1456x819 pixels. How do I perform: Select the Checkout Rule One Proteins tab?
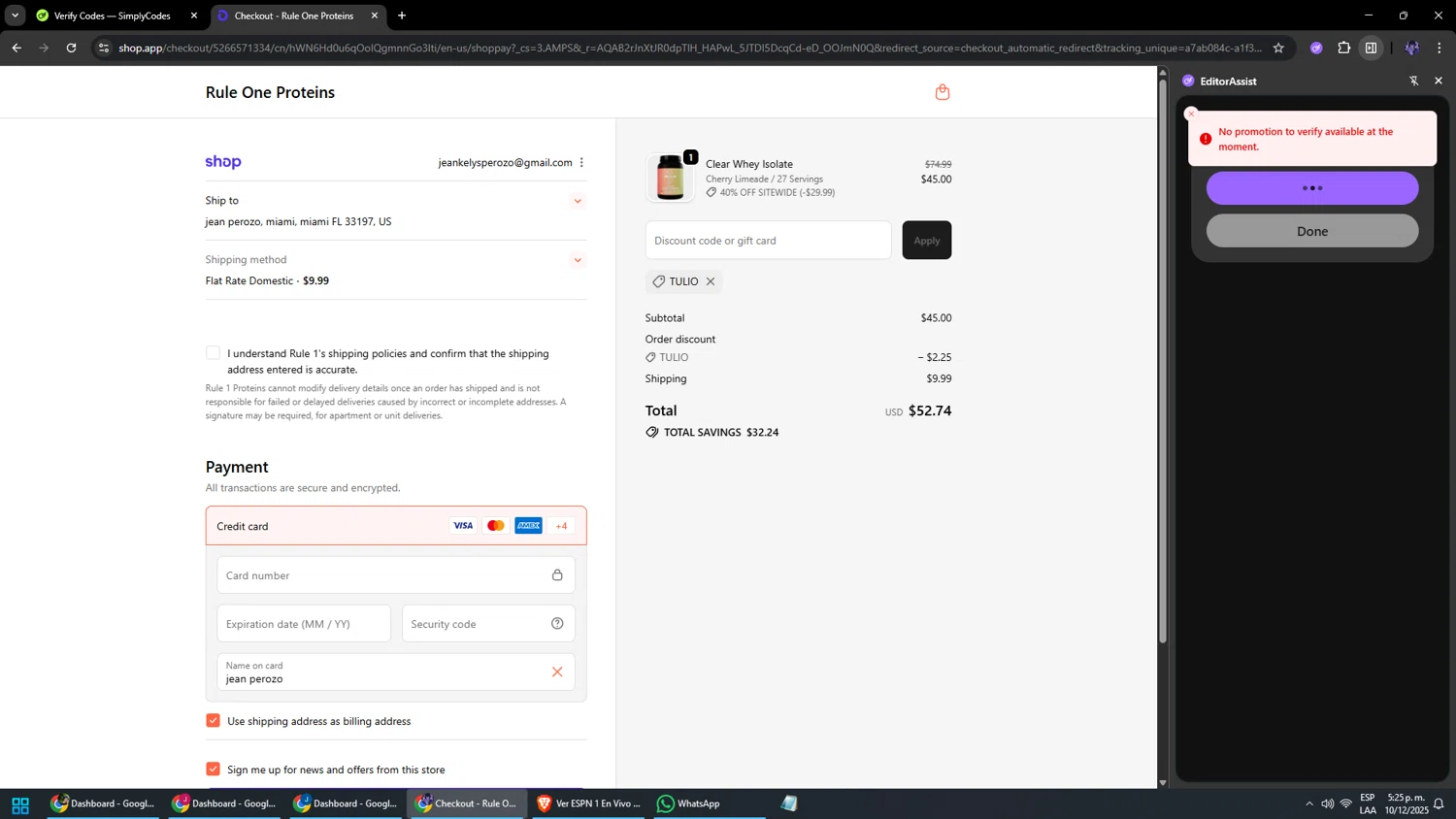[x=294, y=16]
